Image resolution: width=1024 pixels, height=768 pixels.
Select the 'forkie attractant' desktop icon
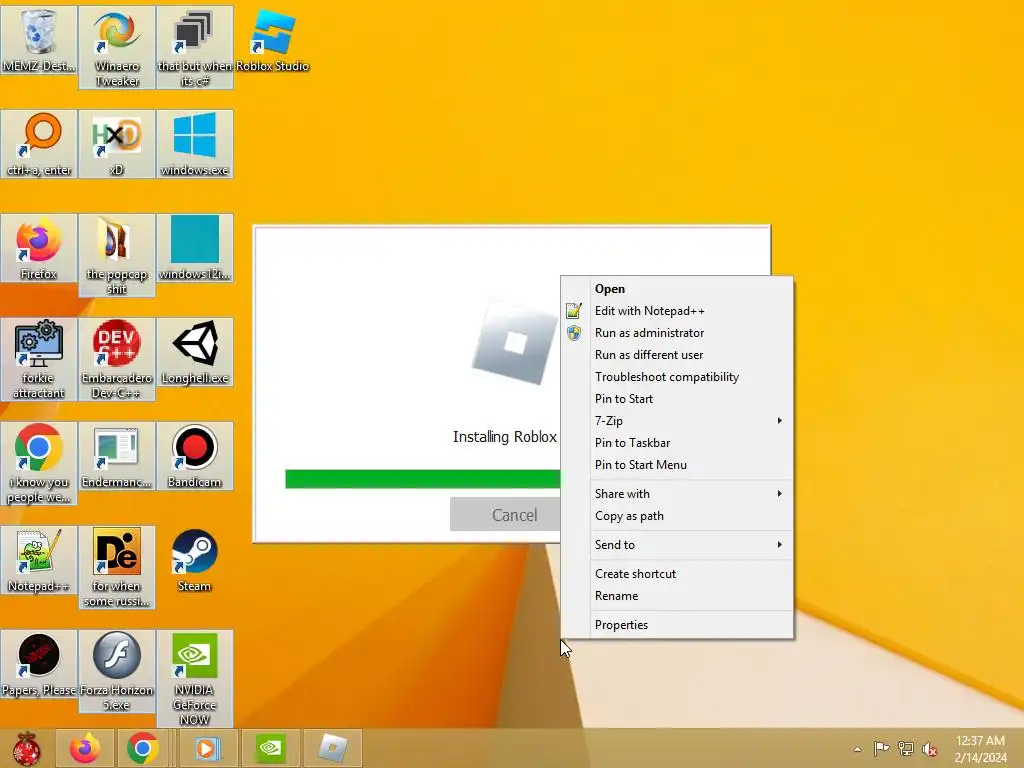(x=39, y=359)
